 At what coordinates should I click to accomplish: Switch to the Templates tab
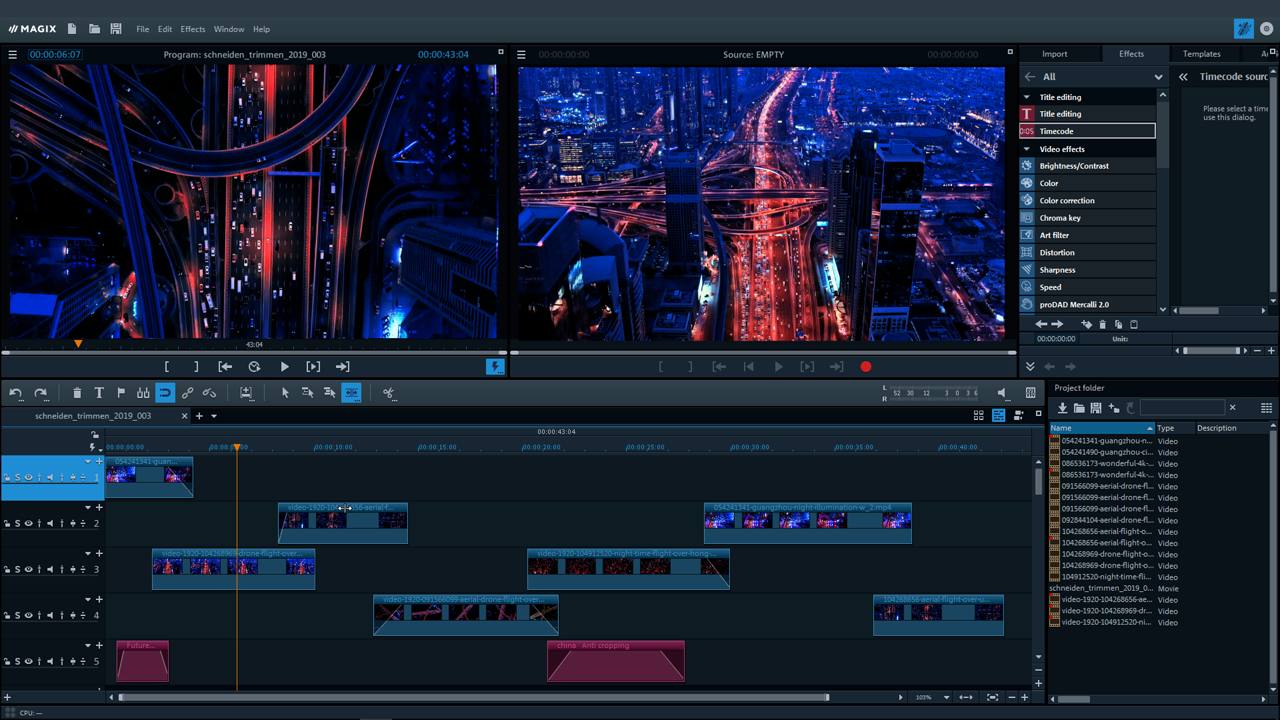pos(1201,54)
